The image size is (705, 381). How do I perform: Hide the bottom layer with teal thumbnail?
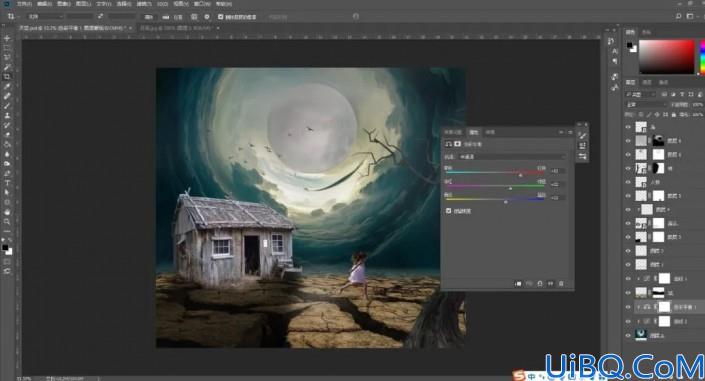click(628, 335)
